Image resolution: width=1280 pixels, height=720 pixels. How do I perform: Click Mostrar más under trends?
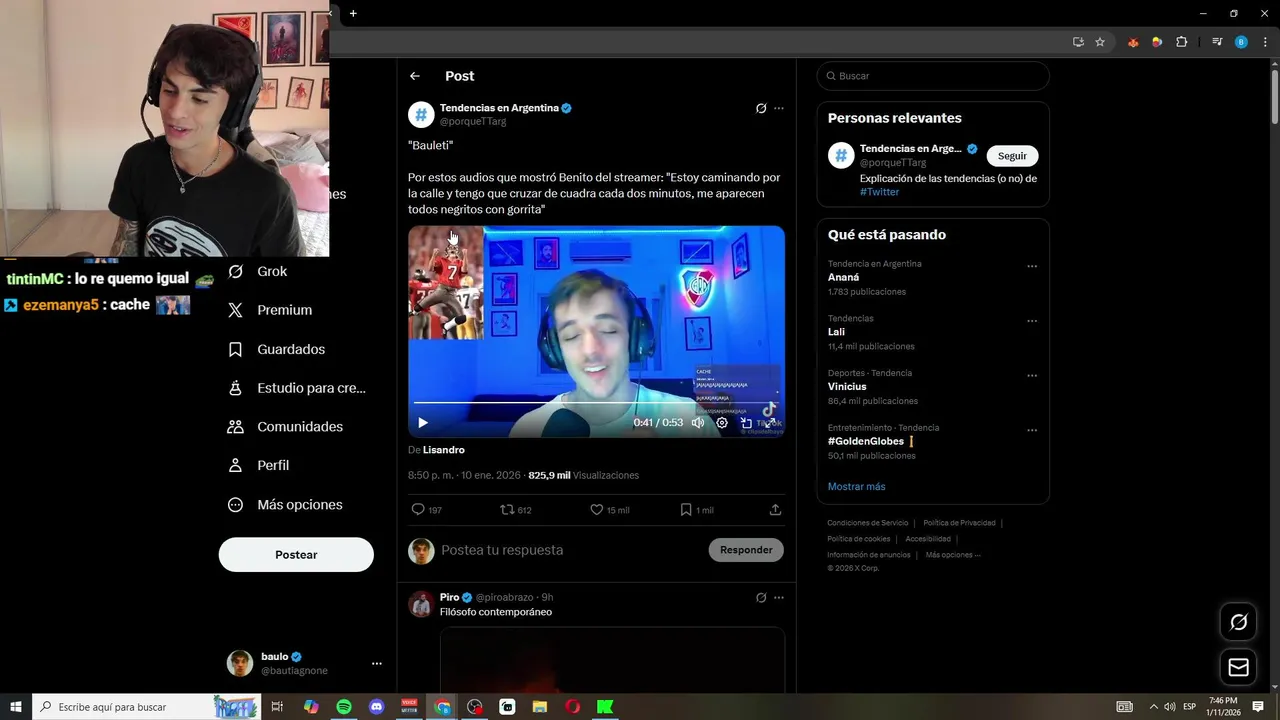[856, 487]
